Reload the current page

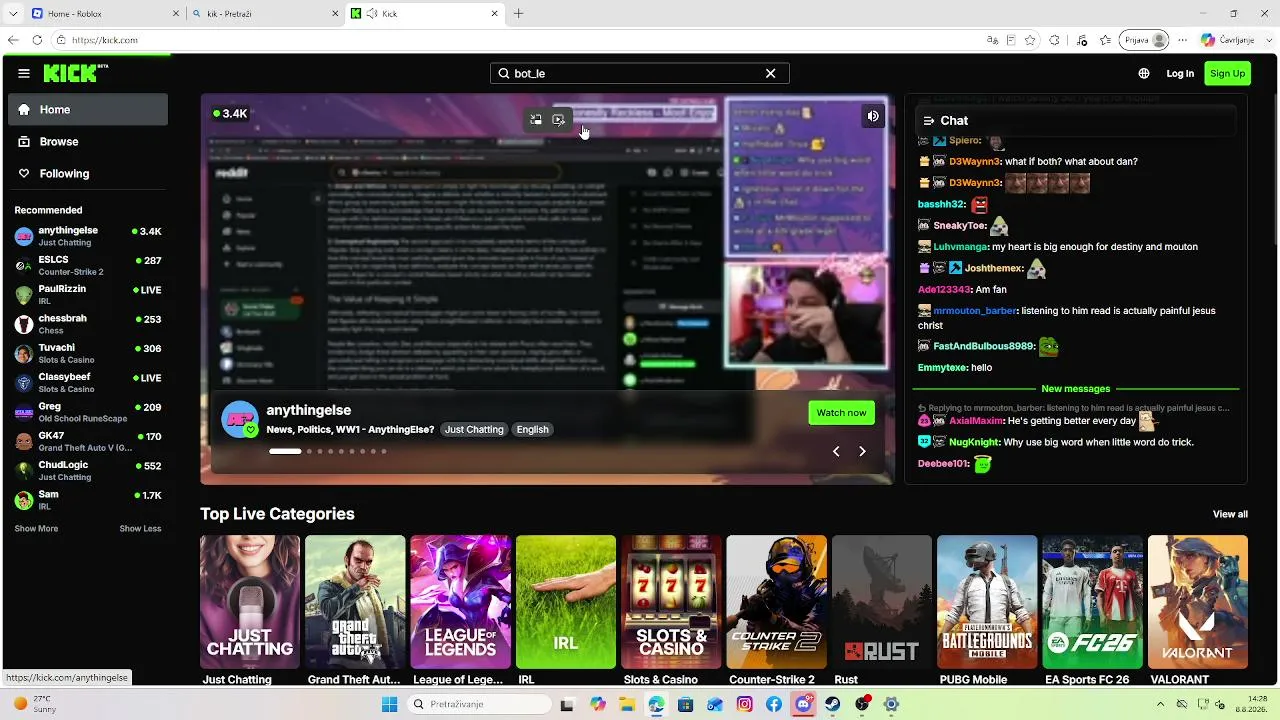[x=37, y=40]
